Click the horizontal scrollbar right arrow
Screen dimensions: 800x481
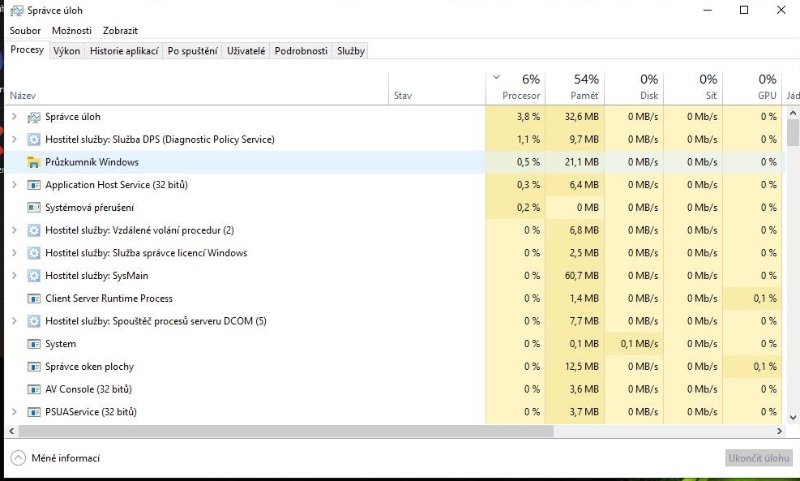pos(779,431)
